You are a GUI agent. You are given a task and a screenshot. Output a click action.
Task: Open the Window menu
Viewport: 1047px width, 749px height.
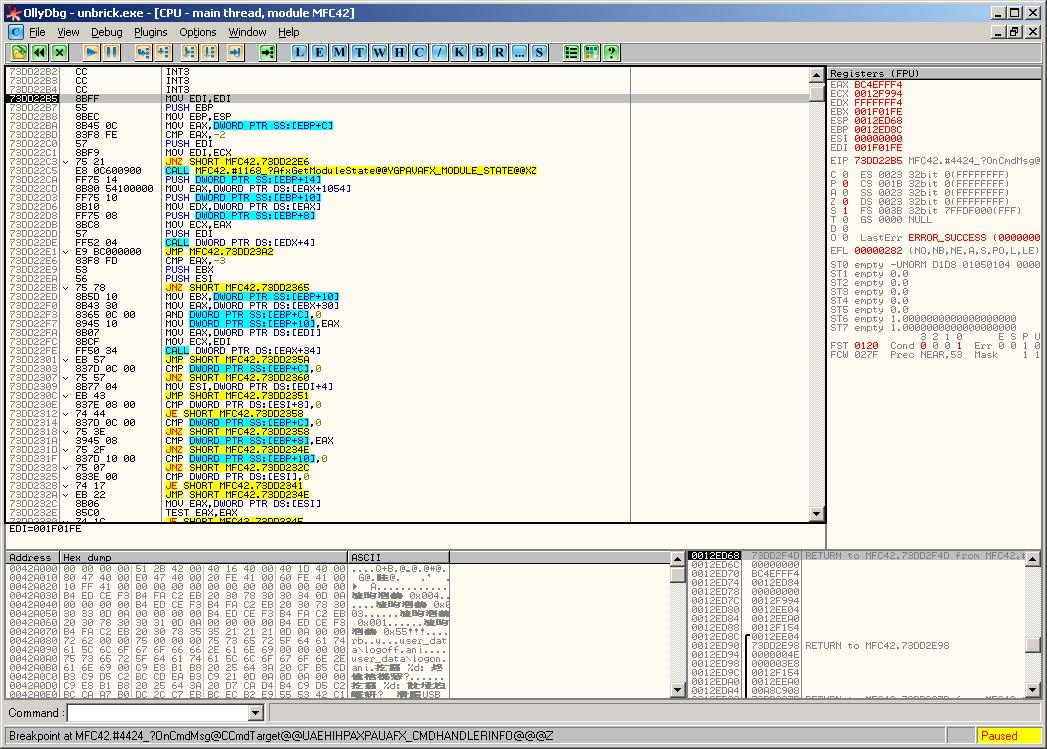pyautogui.click(x=247, y=32)
